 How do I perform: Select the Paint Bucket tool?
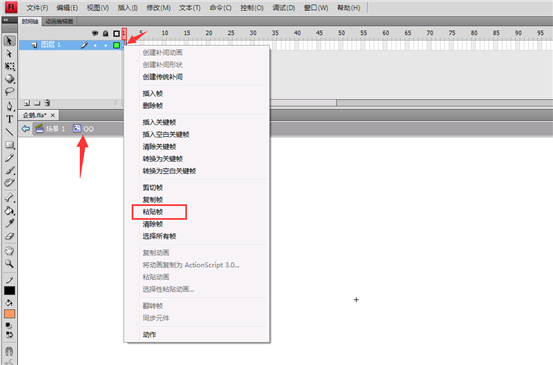tap(9, 211)
